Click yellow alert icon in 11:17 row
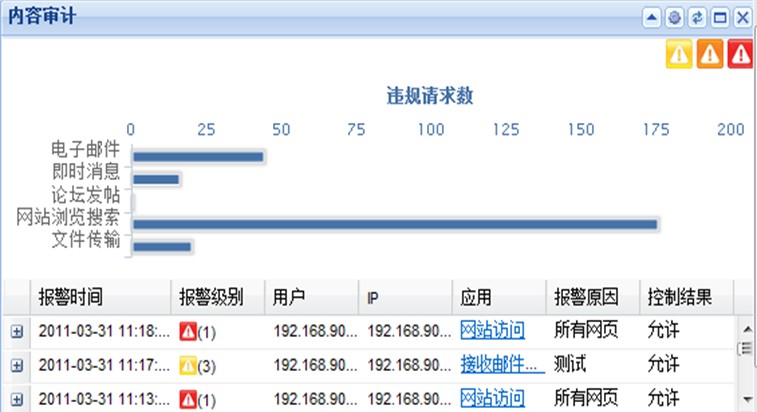 188,366
